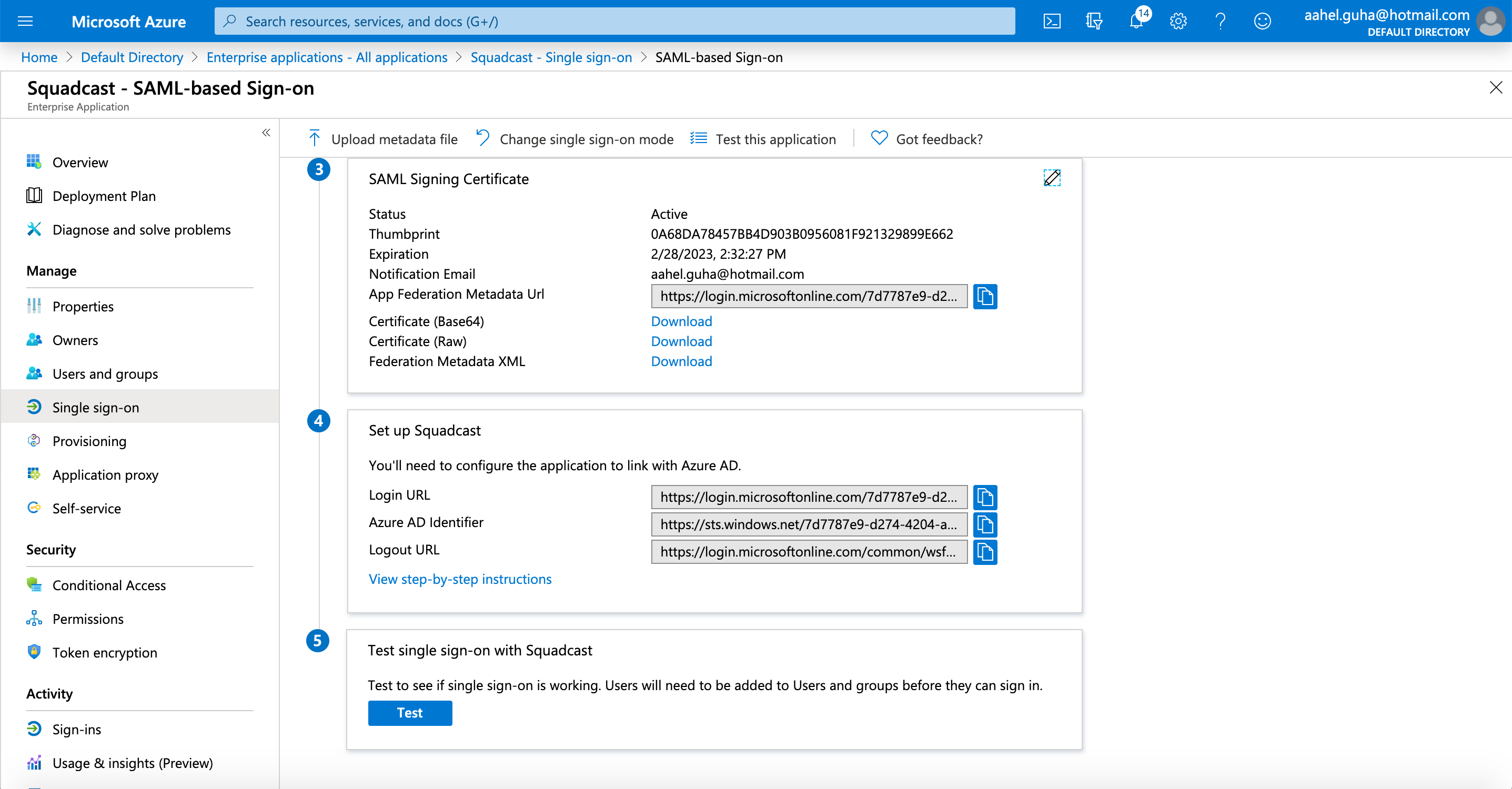The width and height of the screenshot is (1512, 789).
Task: Go to Conditional Access settings
Action: coord(108,585)
